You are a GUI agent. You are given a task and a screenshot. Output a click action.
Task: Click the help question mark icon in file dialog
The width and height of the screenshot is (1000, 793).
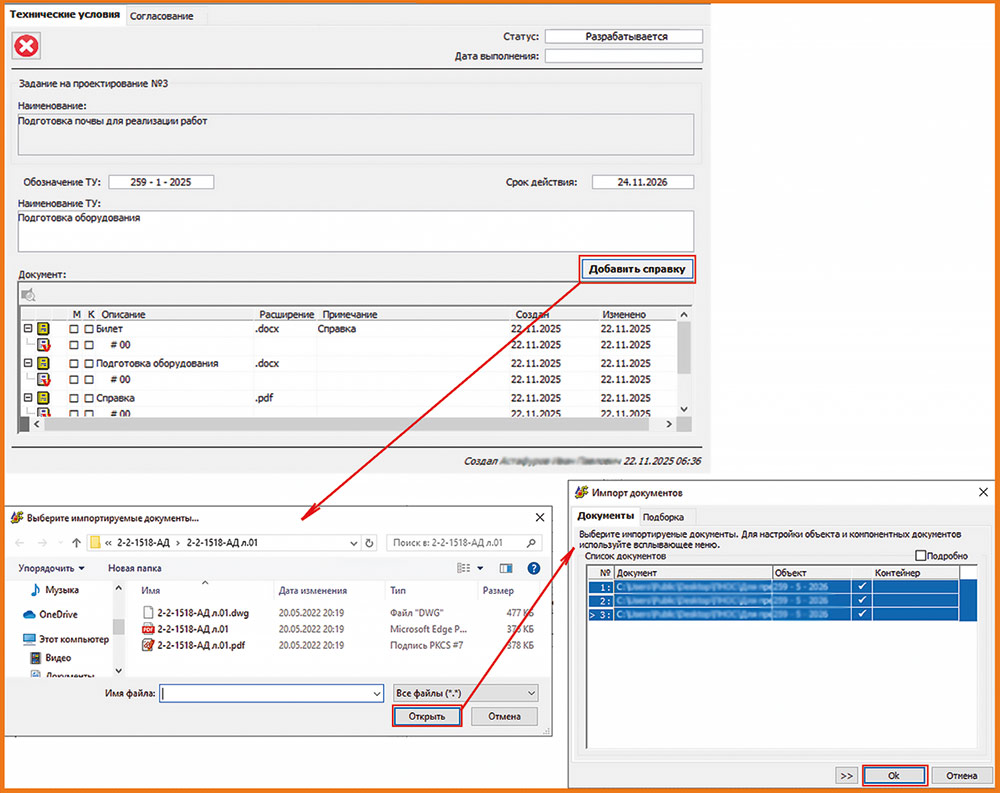pos(534,568)
